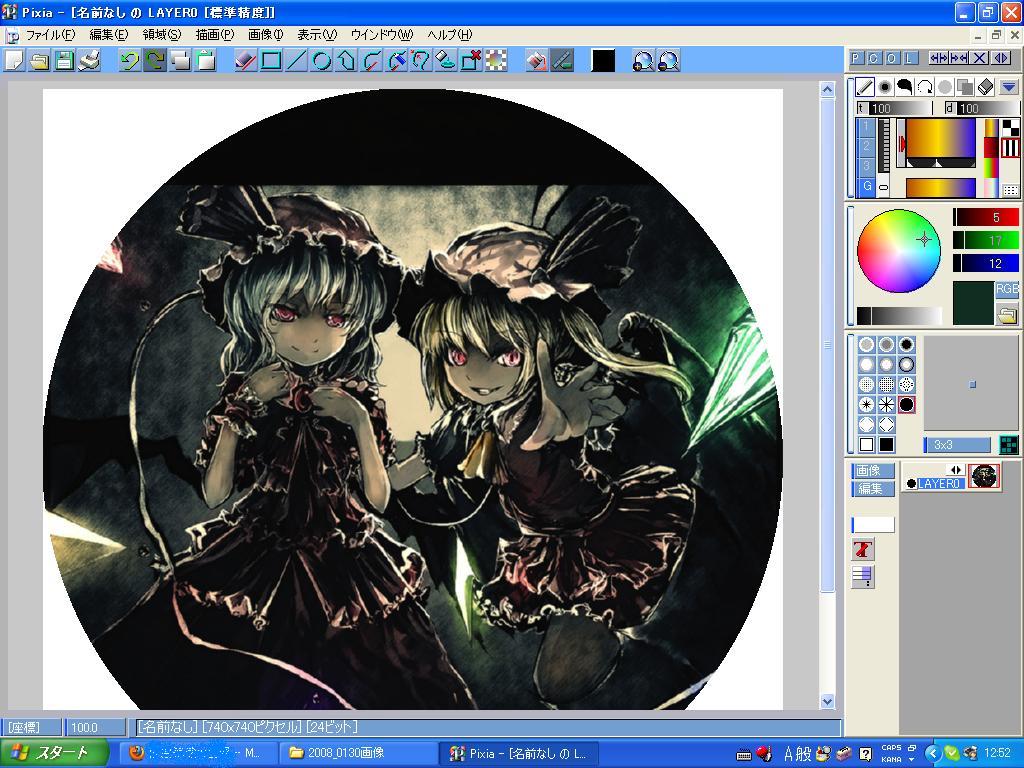
Task: Select the eyedropper color picker tool
Action: click(396, 61)
